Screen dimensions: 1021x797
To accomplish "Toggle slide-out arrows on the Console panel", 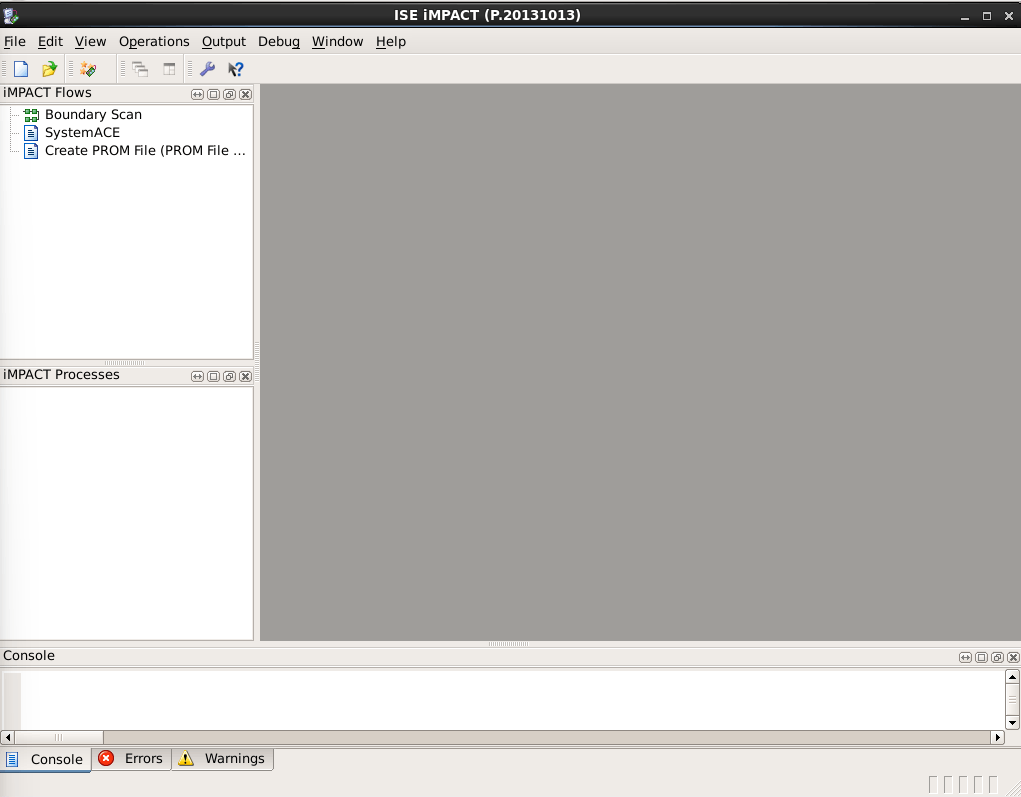I will point(965,658).
